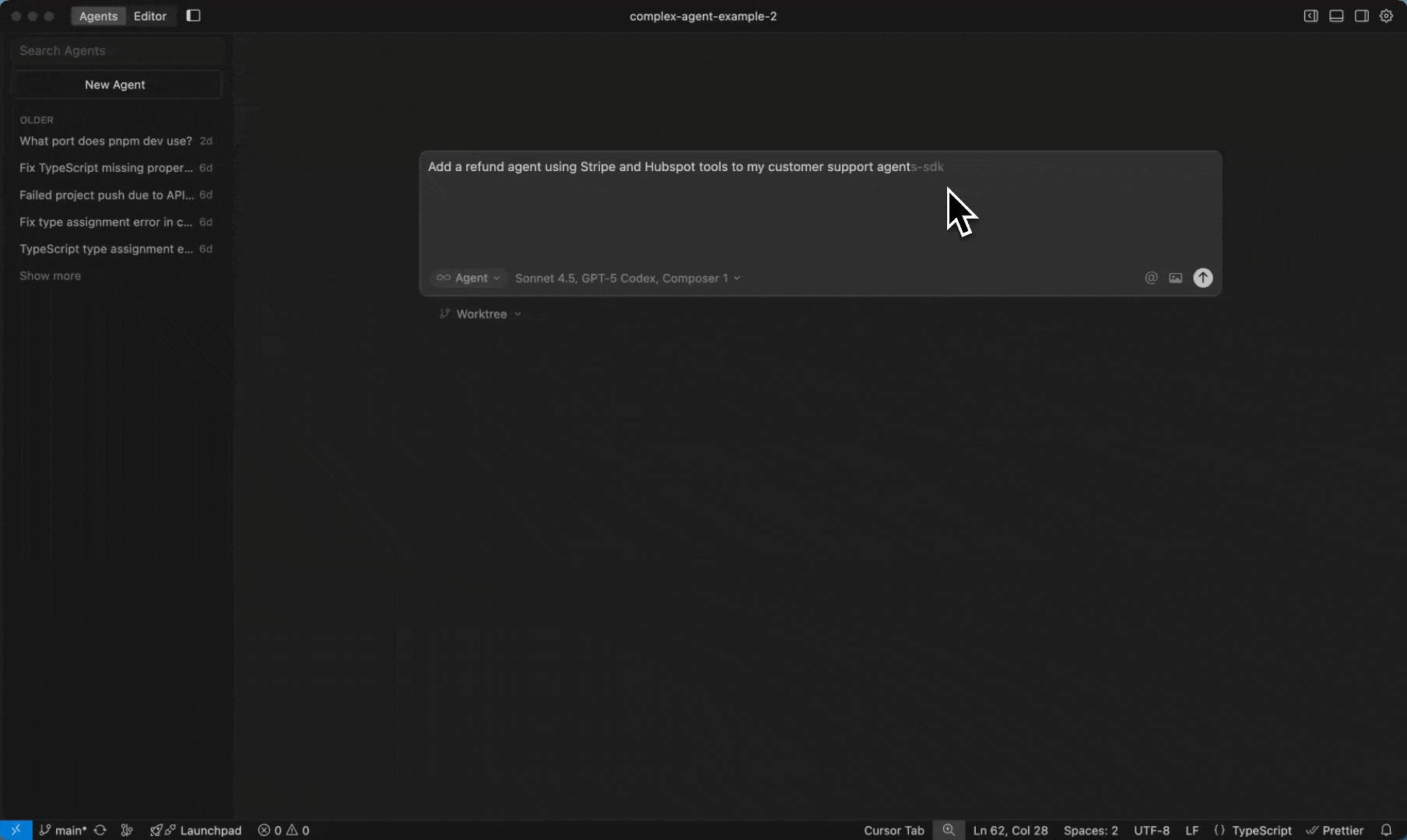Viewport: 1407px width, 840px height.
Task: Click the zoom magnifier status icon
Action: pos(949,830)
